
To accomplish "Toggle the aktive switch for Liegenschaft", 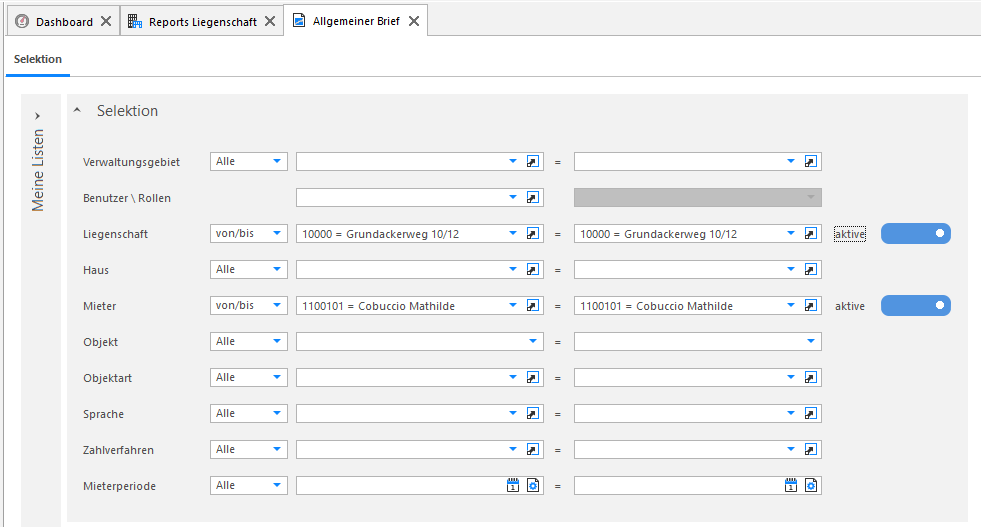I will (915, 233).
